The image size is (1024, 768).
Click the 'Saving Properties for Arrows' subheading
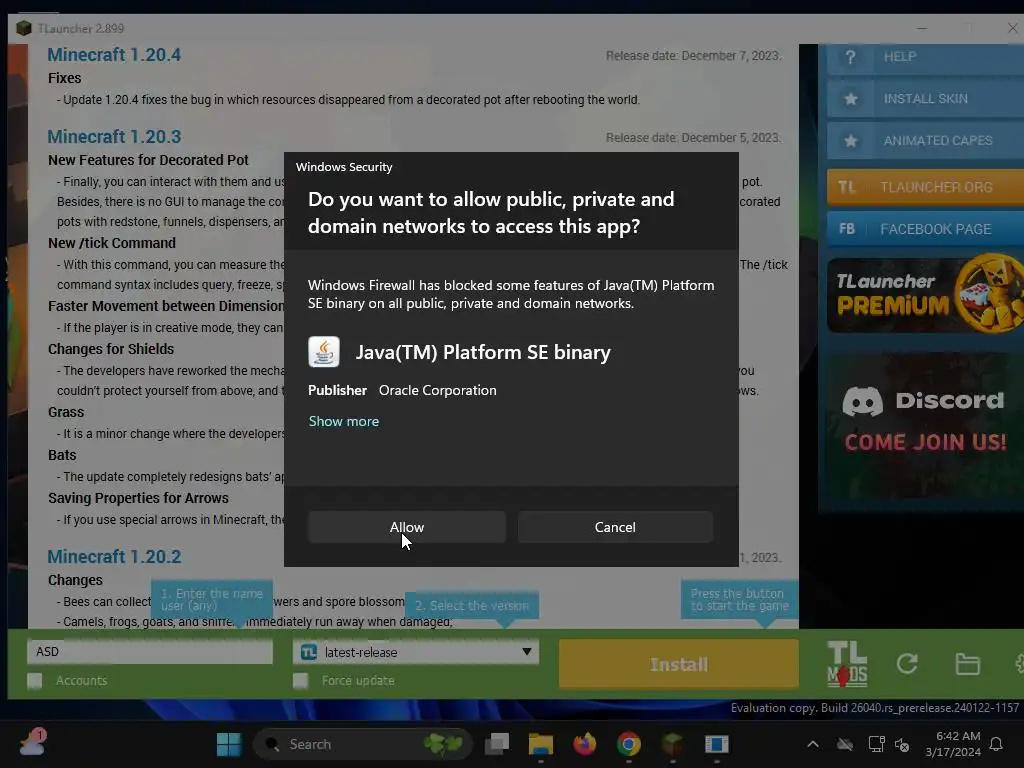[138, 498]
